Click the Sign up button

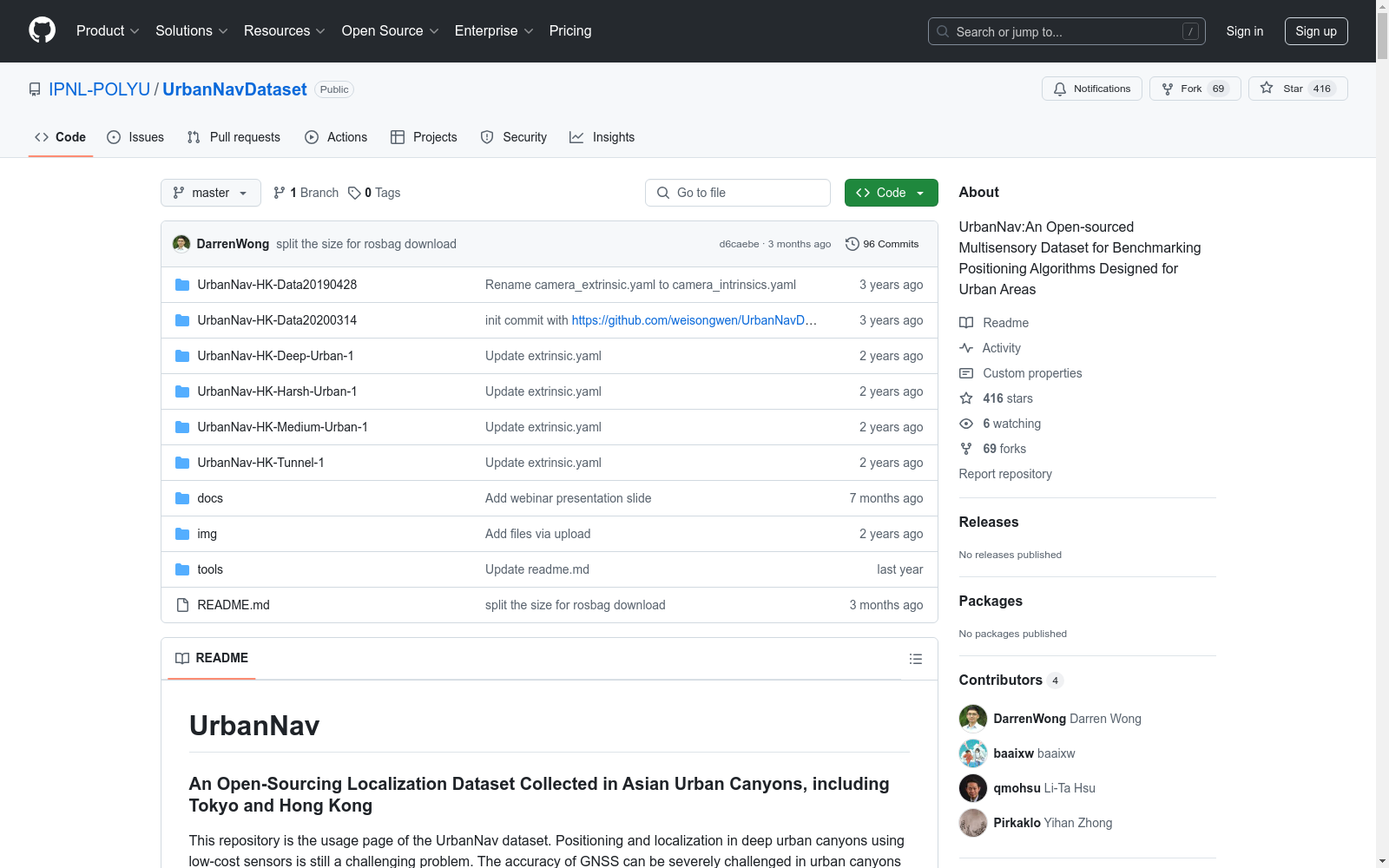pos(1316,31)
